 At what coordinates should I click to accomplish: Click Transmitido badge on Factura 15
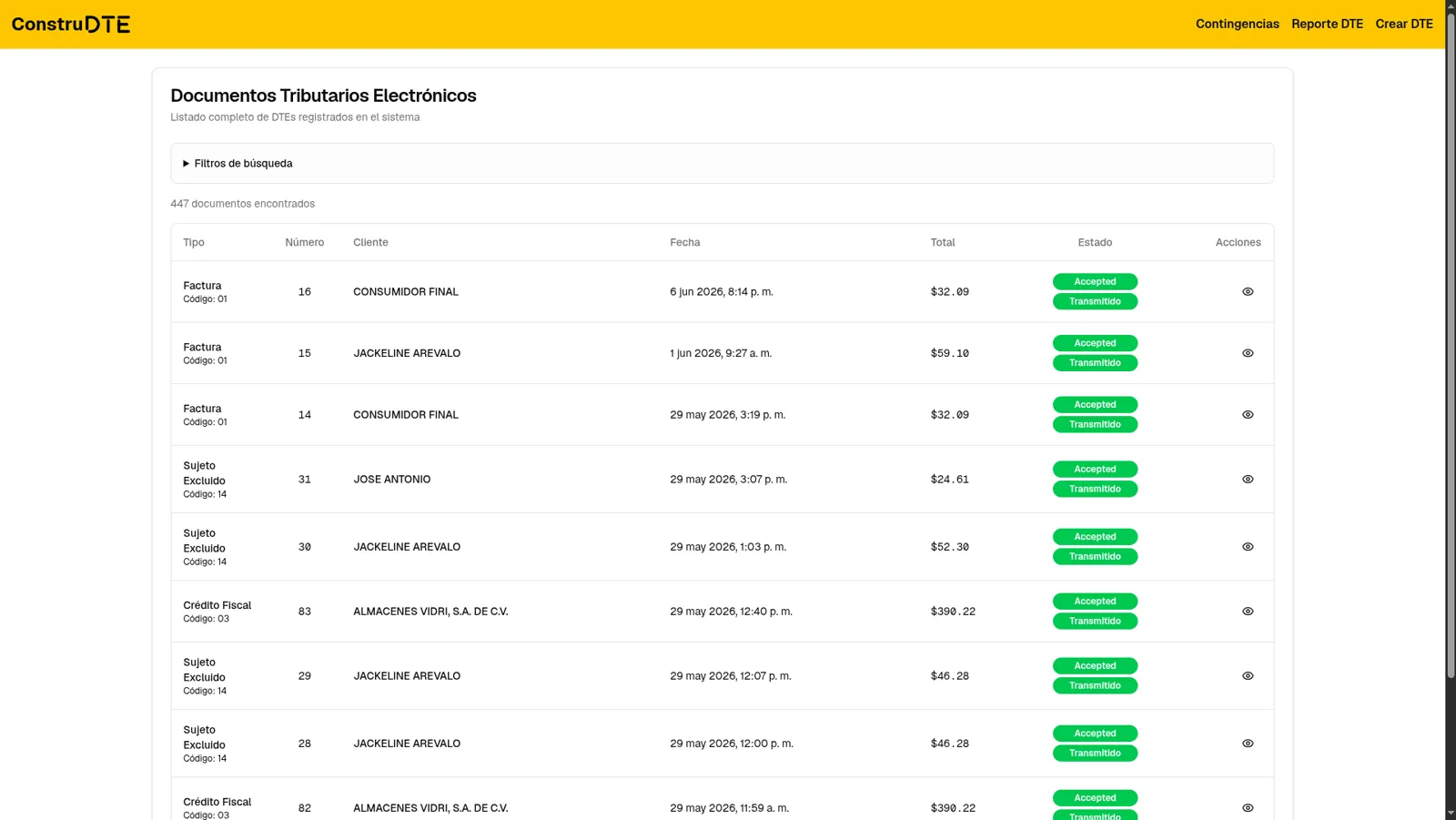pos(1095,363)
